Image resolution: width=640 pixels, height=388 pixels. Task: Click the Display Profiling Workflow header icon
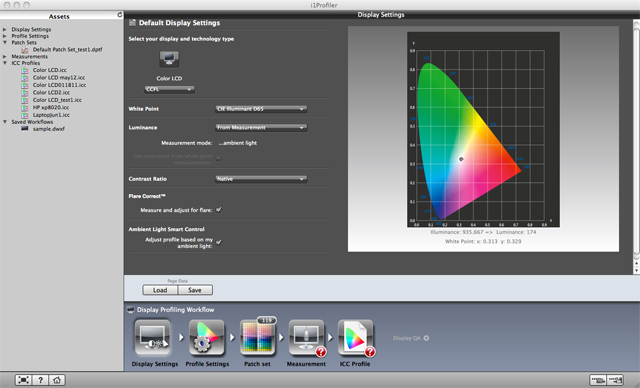click(131, 310)
